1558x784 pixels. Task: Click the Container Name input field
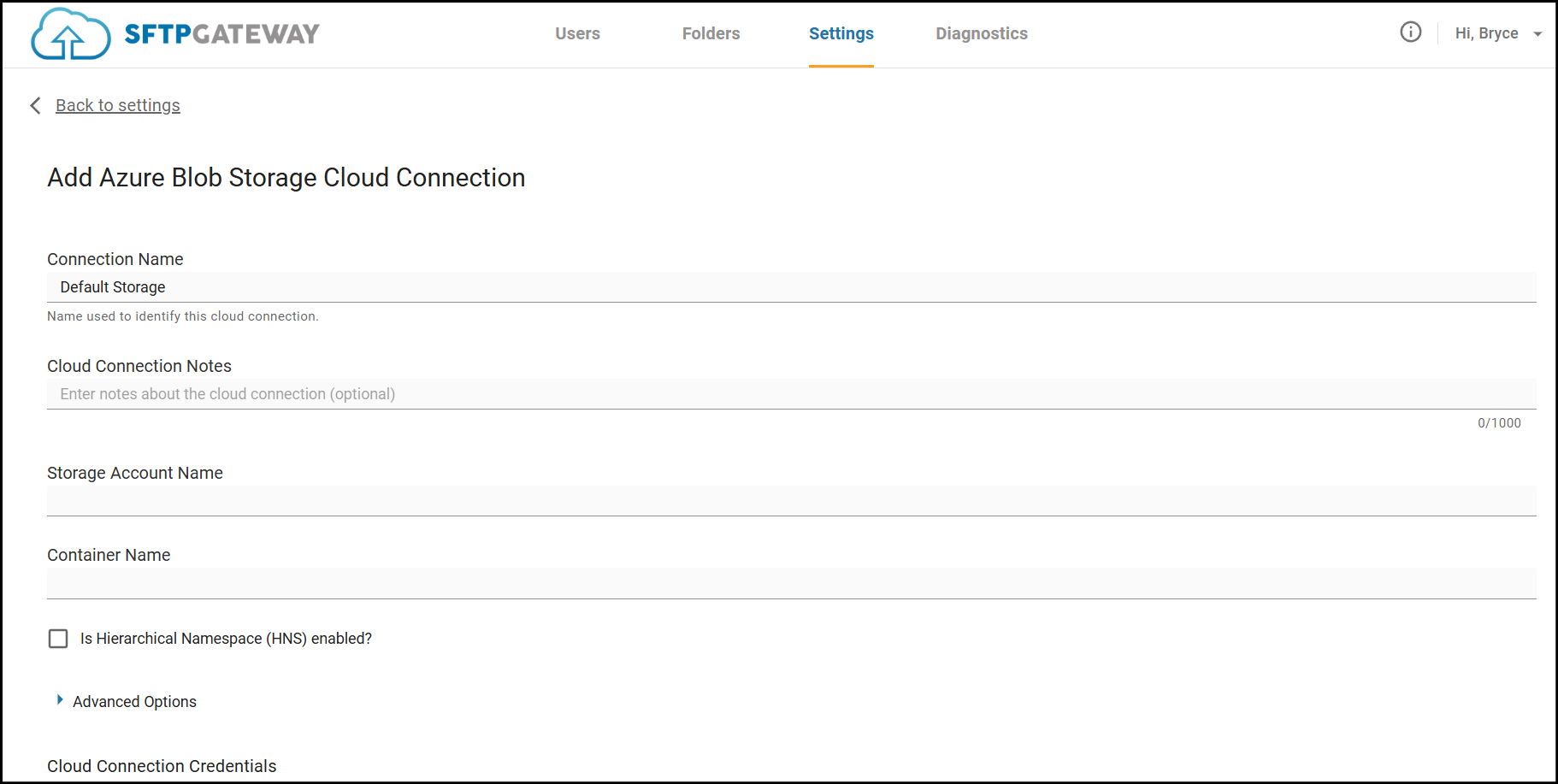791,583
